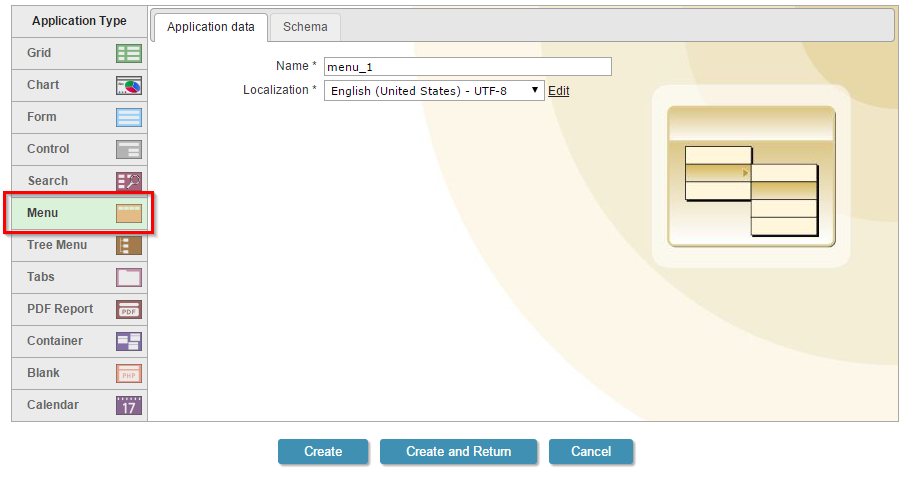Focus the Name input field
Screen dimensions: 913x482
[467, 67]
